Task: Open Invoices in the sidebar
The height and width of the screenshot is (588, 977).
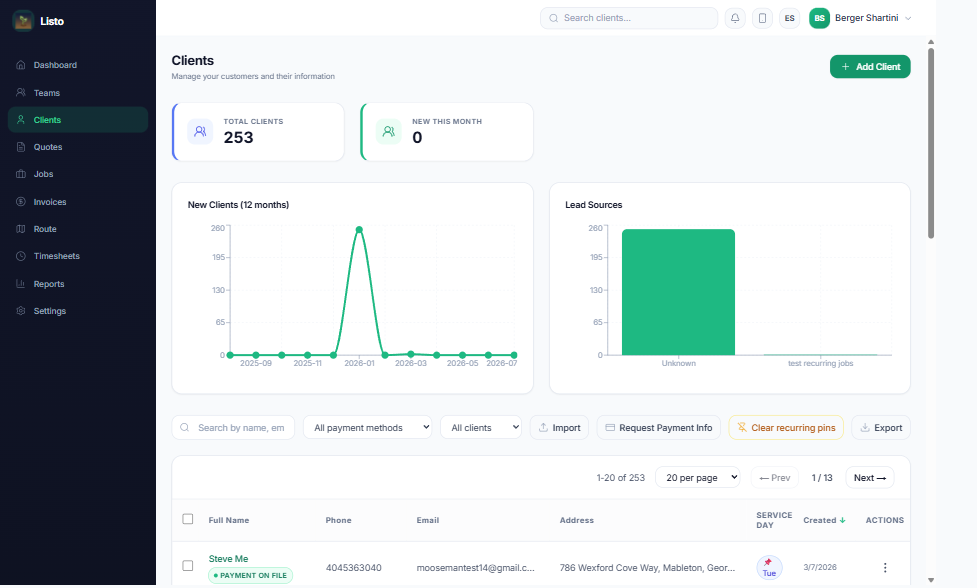Action: (78, 202)
